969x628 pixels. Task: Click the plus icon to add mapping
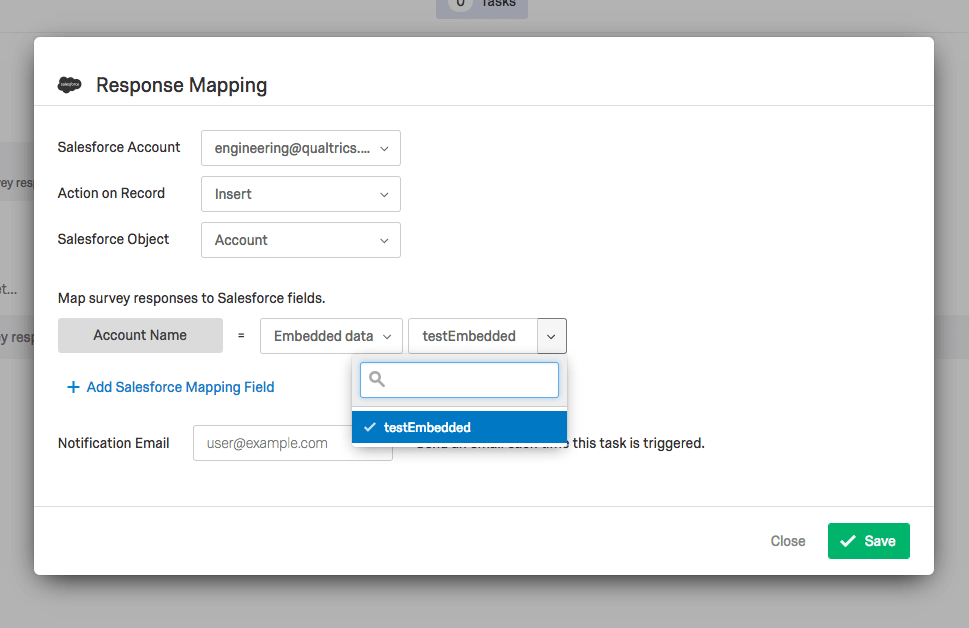tap(73, 387)
